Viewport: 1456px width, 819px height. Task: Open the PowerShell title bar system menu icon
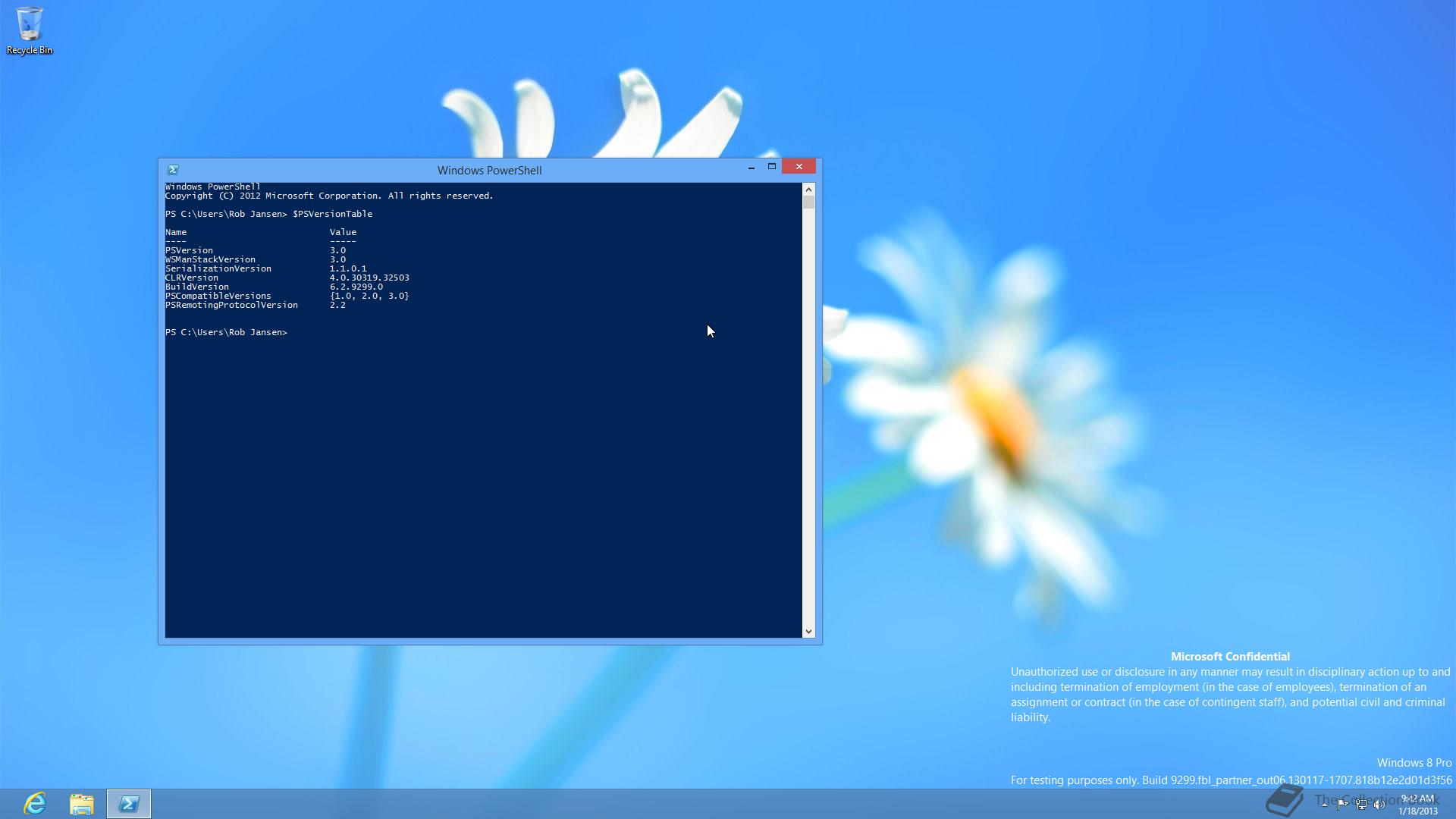pos(173,170)
